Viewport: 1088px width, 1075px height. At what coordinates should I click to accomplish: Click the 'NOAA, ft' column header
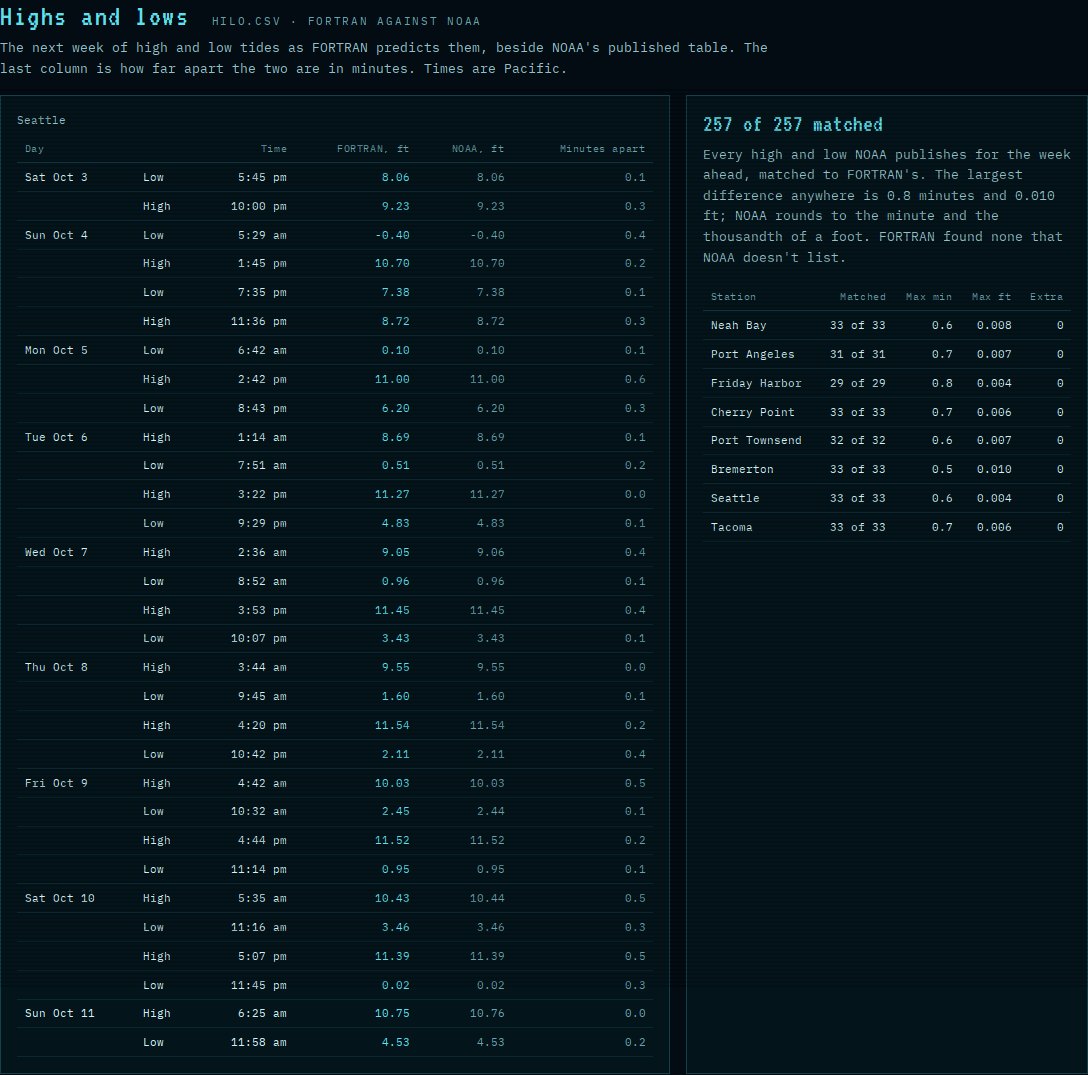click(x=477, y=149)
